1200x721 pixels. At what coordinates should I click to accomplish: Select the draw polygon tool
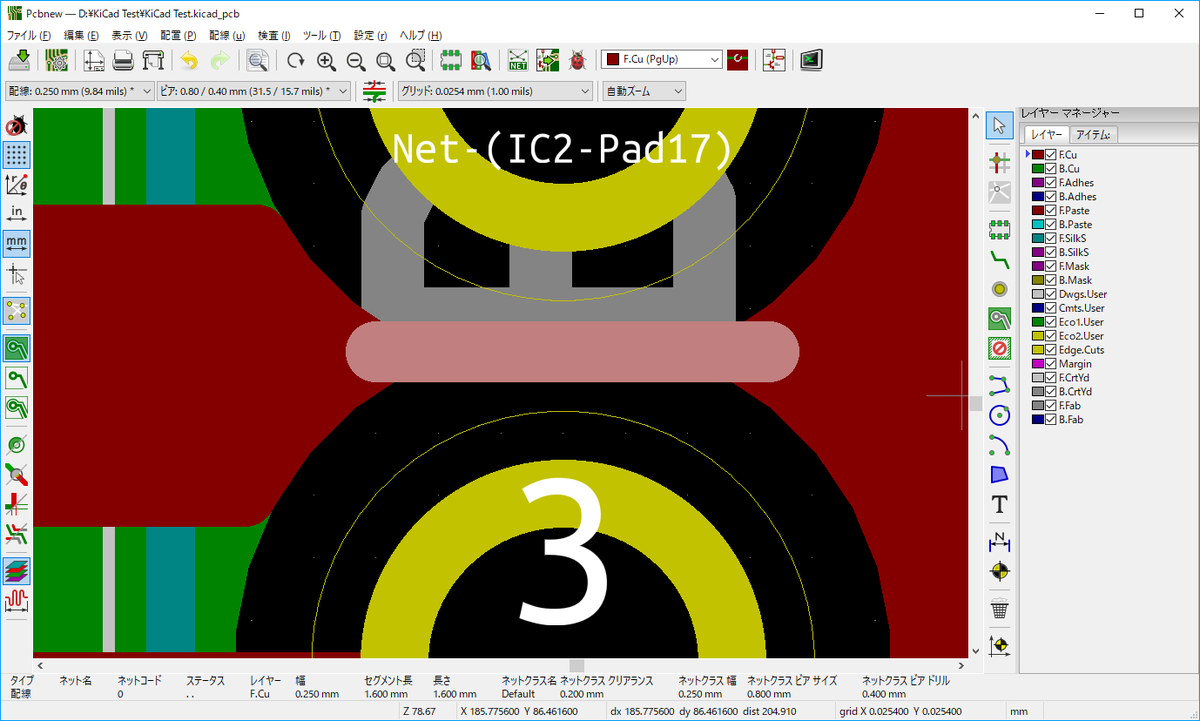pos(999,474)
